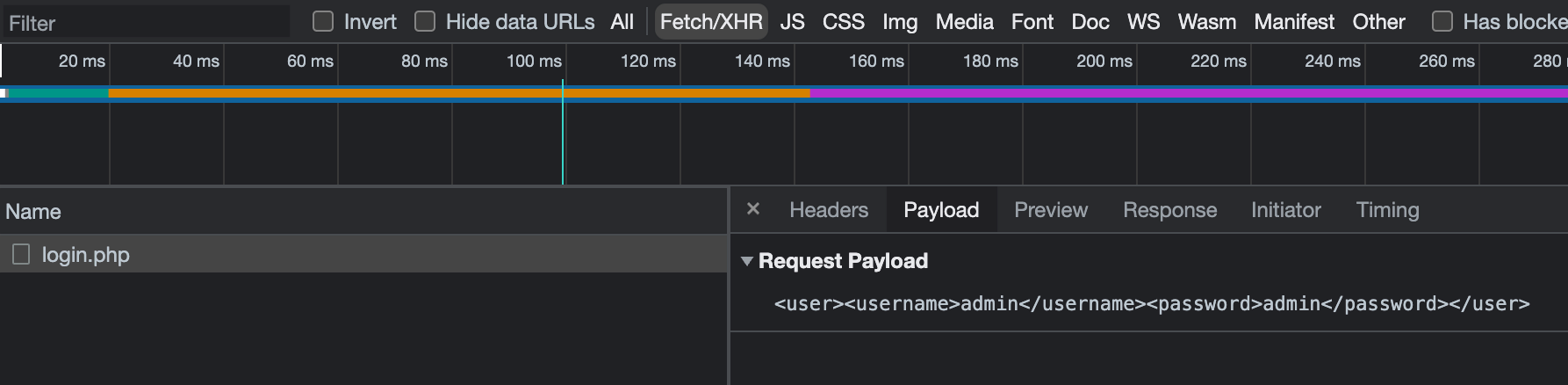1568x385 pixels.
Task: Click the green segment of overview bar
Action: tap(58, 92)
